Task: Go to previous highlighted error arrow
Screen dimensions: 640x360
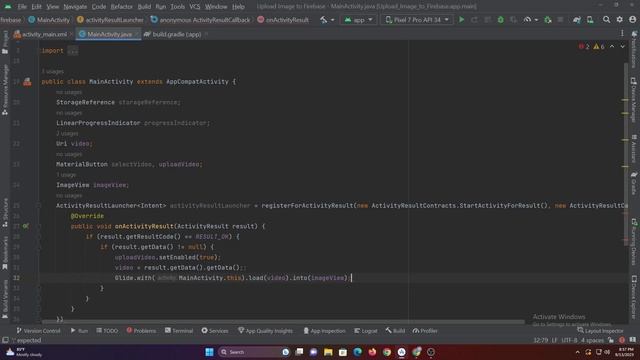Action: pos(612,47)
